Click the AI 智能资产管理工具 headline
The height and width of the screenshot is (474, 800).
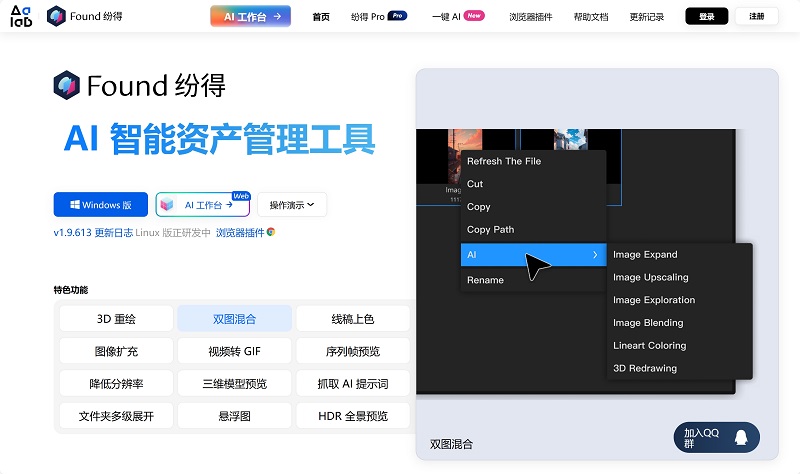click(220, 139)
